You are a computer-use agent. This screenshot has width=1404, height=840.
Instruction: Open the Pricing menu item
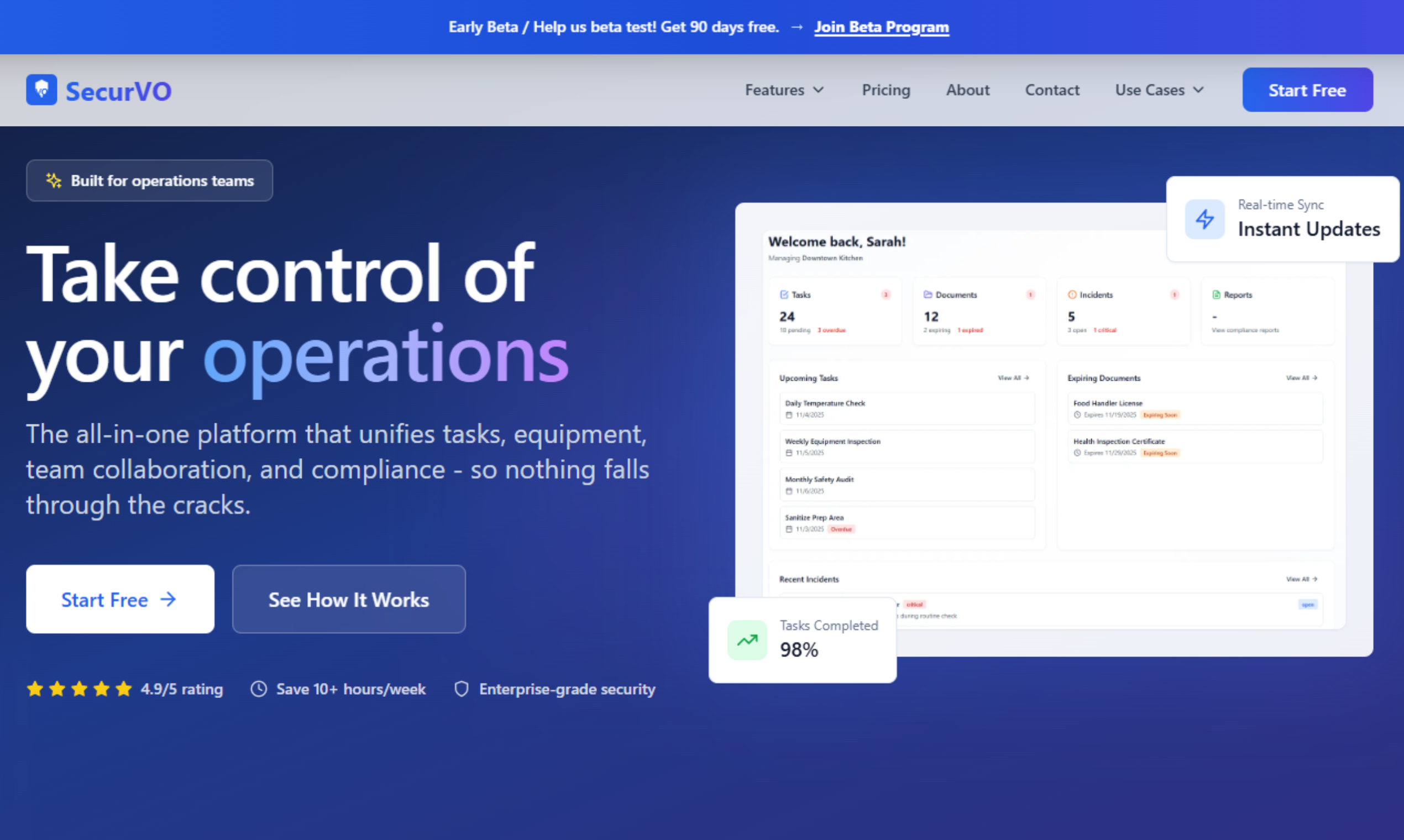click(x=886, y=90)
